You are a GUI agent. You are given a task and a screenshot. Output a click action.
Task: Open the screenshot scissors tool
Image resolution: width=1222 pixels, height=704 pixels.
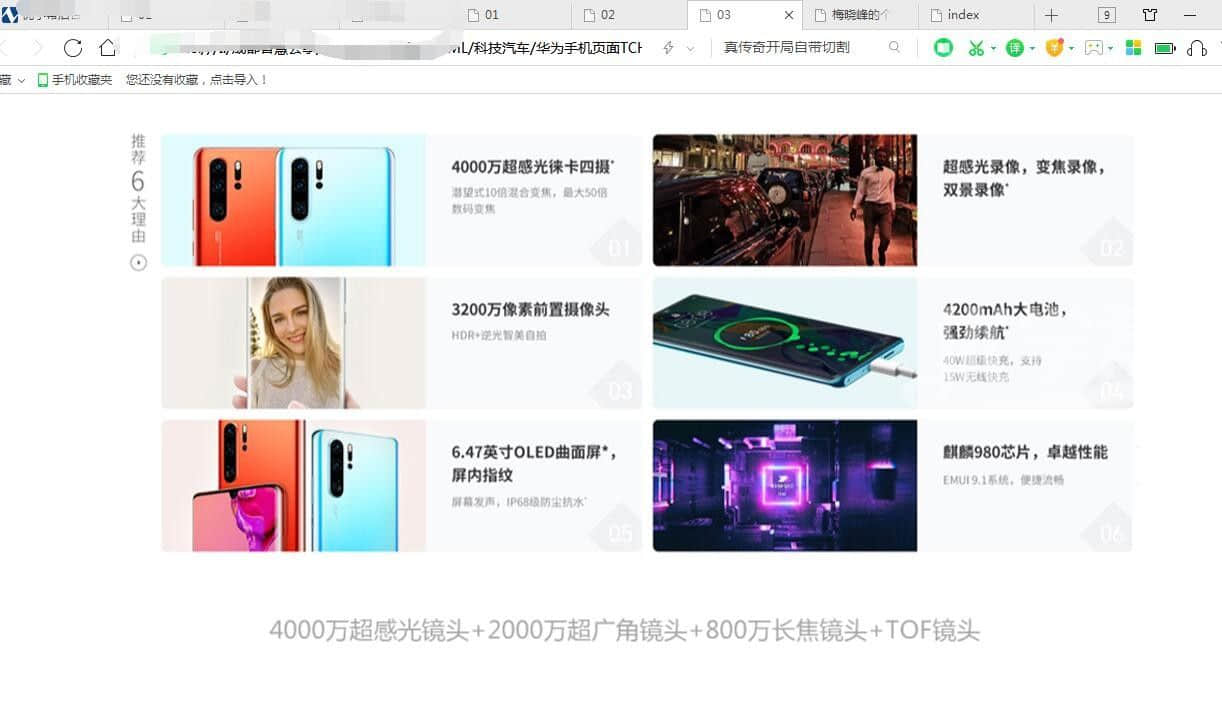tap(975, 48)
